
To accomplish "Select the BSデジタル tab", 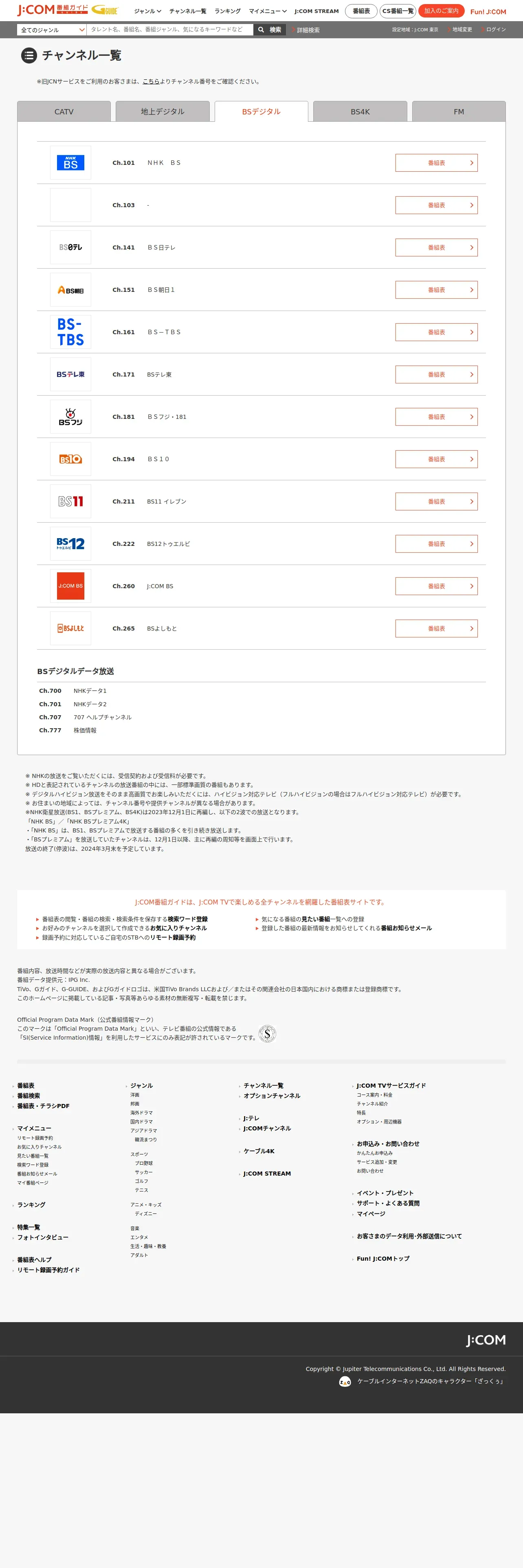I will (261, 112).
